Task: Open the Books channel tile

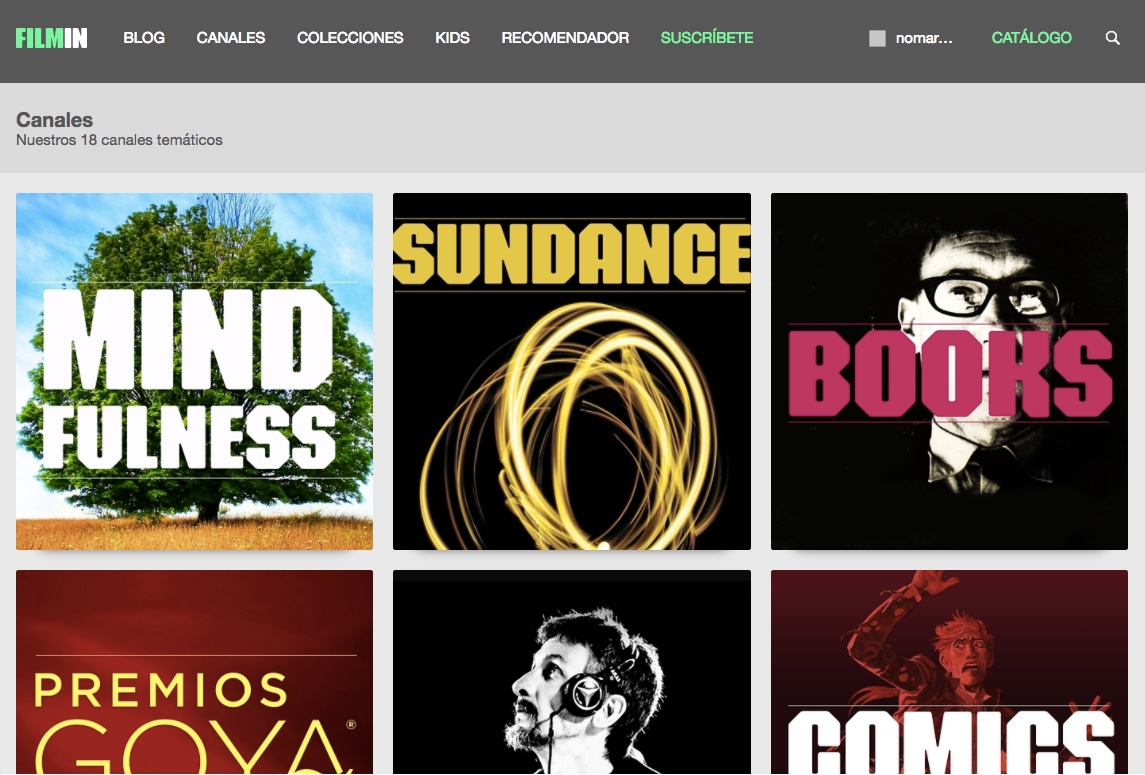Action: pos(949,371)
